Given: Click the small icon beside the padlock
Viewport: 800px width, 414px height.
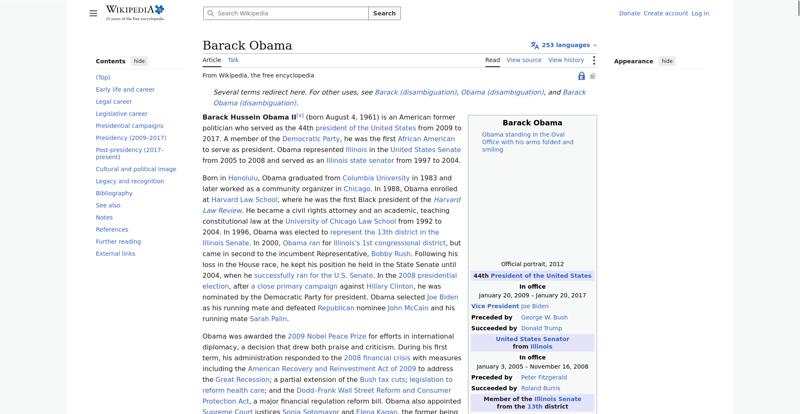Looking at the screenshot, I should coord(592,76).
